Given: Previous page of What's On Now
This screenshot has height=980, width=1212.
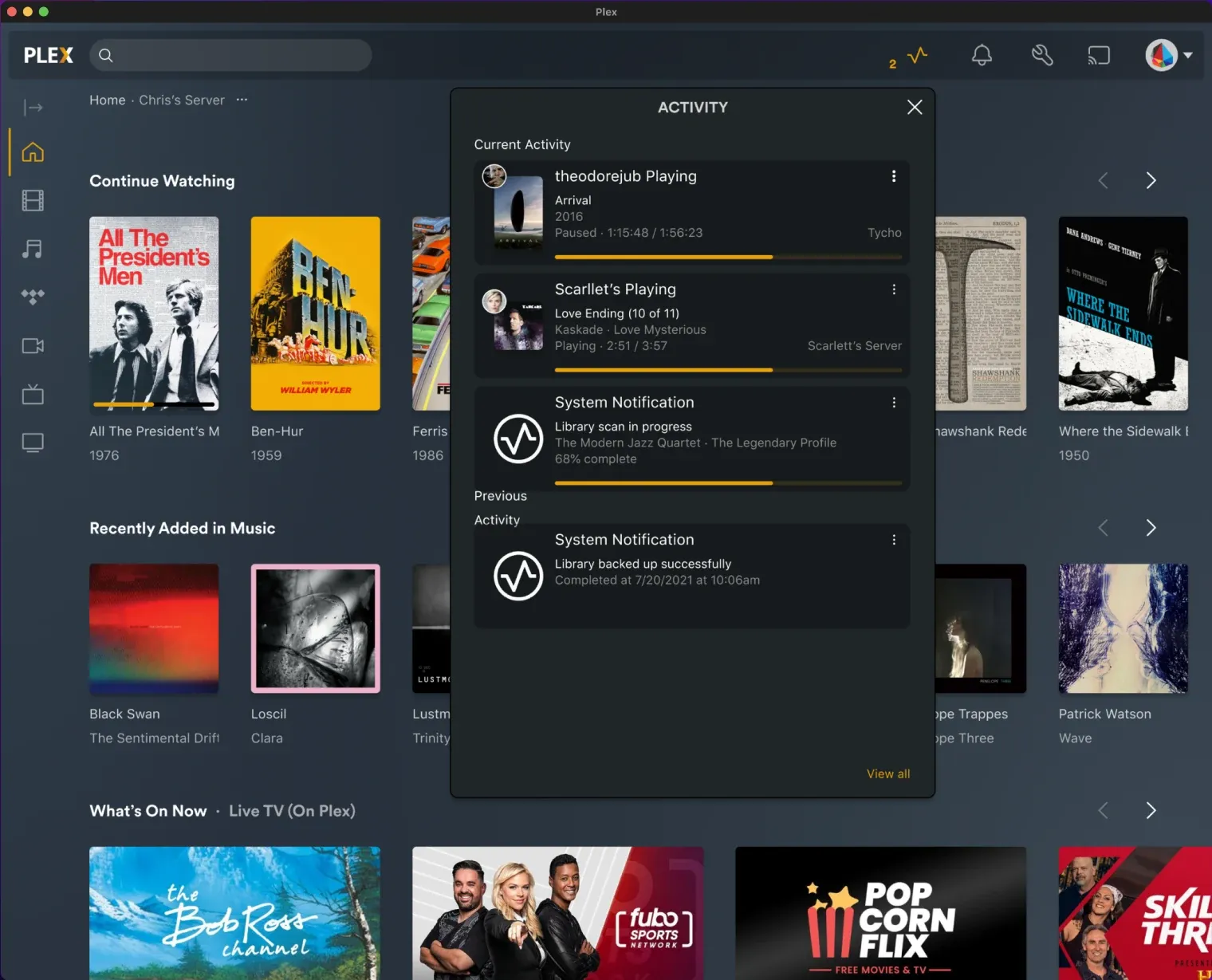Looking at the screenshot, I should (x=1103, y=810).
